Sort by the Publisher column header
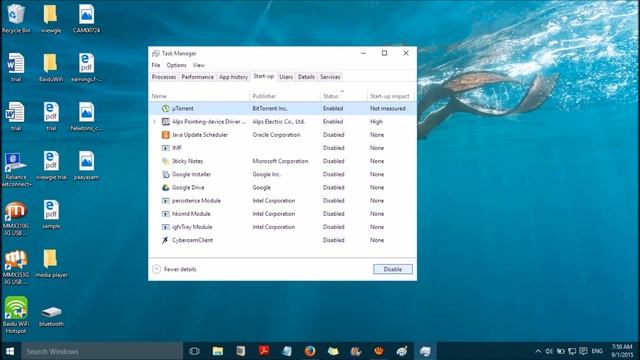Image resolution: width=640 pixels, height=360 pixels. (285, 96)
